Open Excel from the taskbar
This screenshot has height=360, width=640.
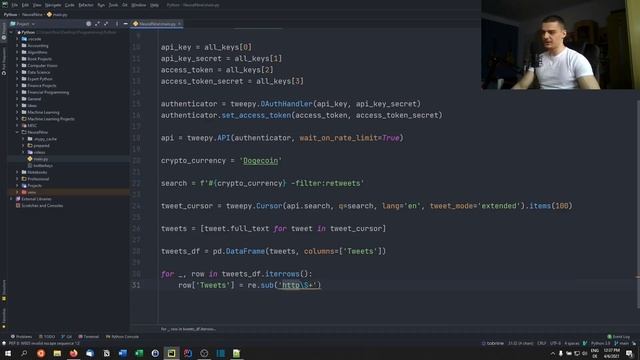point(139,353)
